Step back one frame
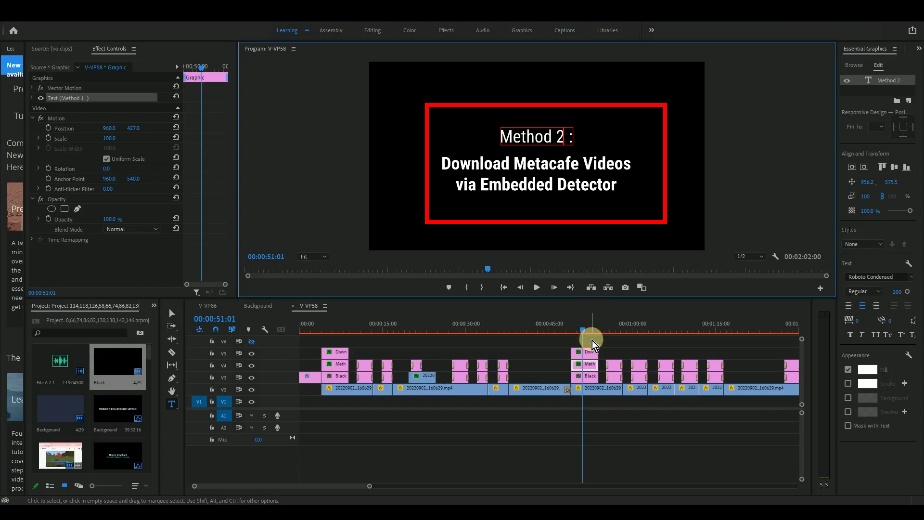 pyautogui.click(x=520, y=288)
